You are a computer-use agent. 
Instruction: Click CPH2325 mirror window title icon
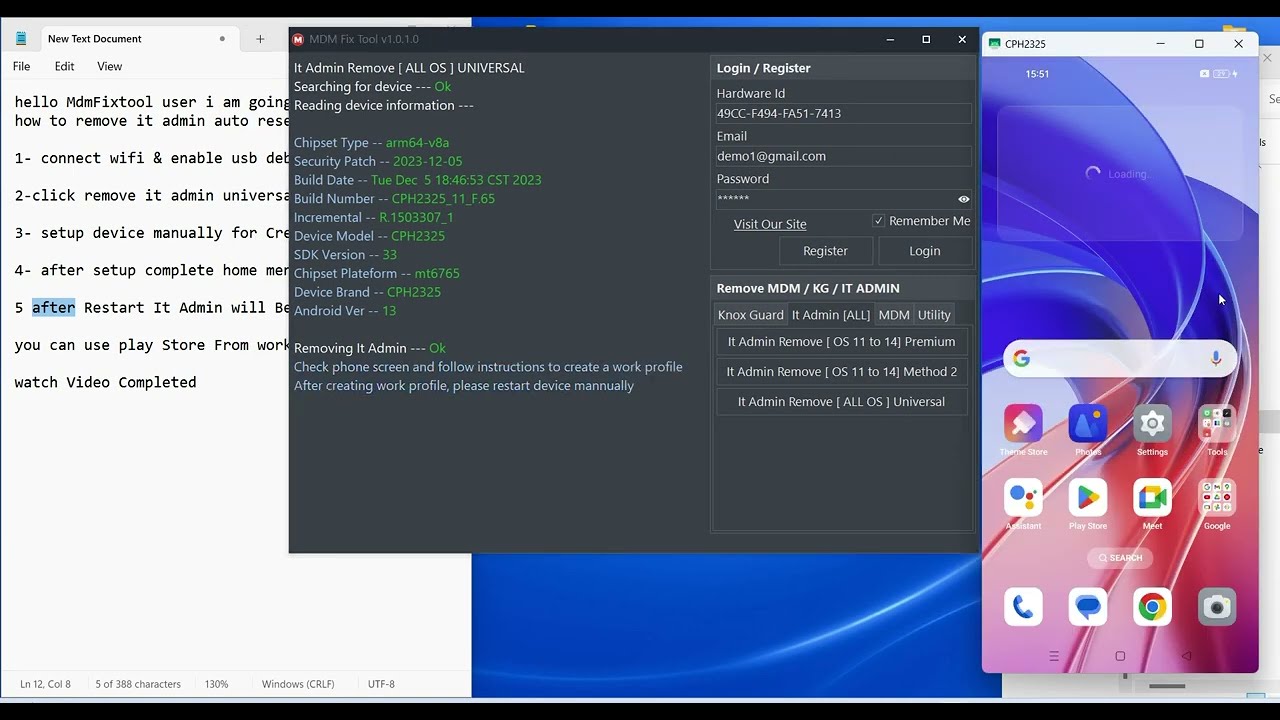(x=994, y=44)
